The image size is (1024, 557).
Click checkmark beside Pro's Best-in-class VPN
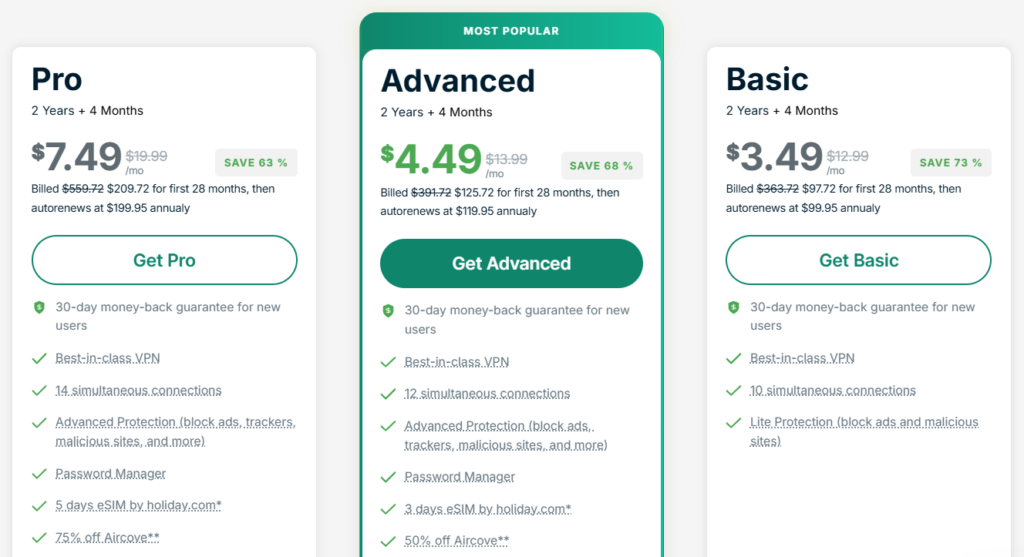point(40,358)
